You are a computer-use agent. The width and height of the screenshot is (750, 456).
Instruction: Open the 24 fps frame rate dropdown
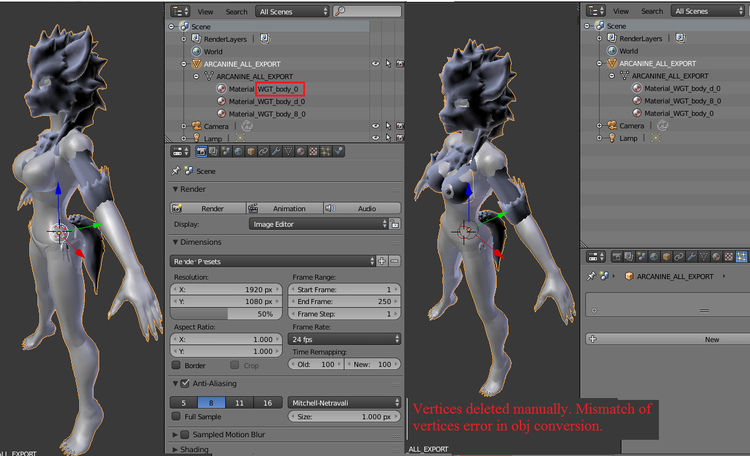pyautogui.click(x=344, y=339)
